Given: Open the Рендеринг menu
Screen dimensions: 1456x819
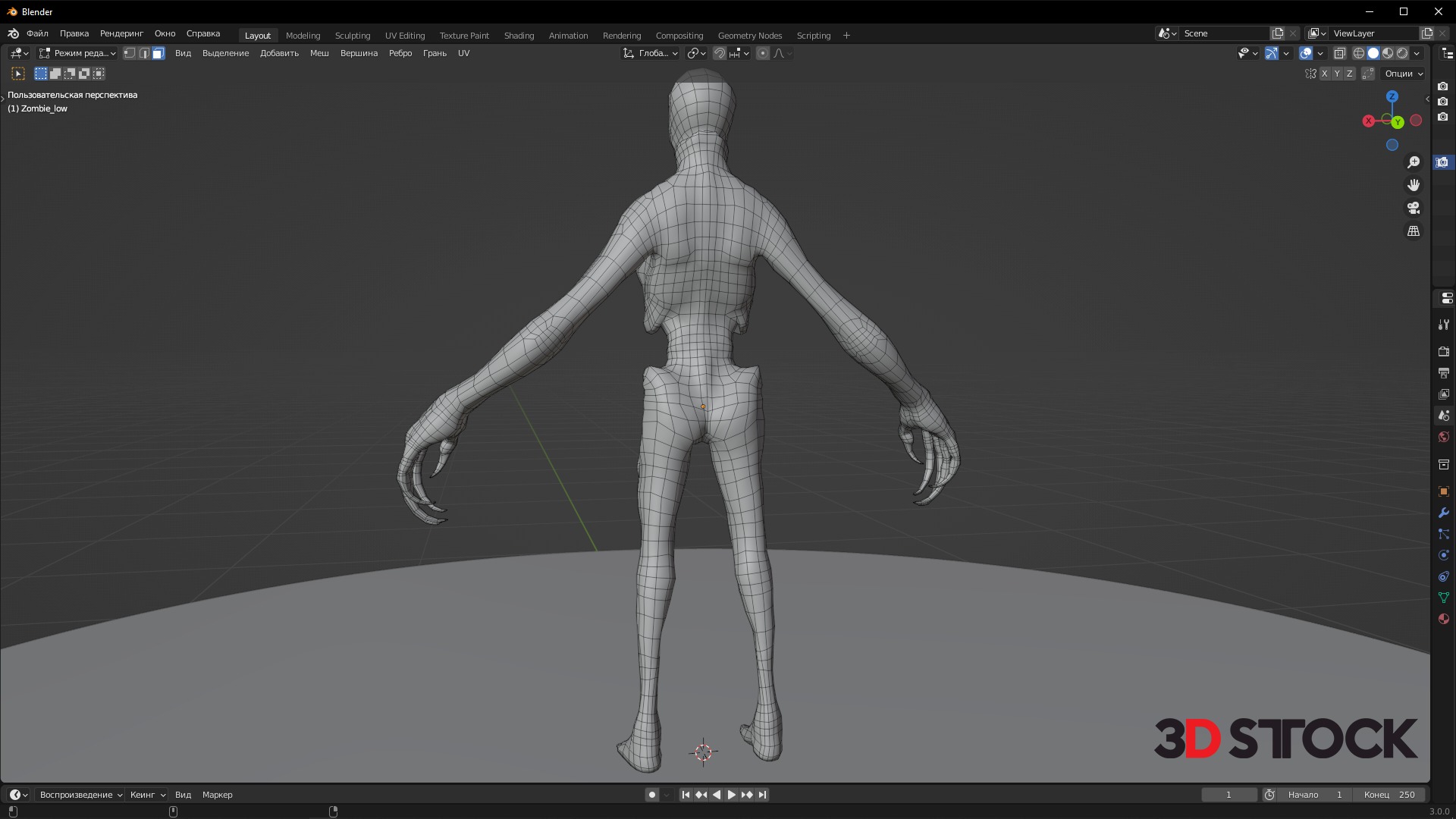Looking at the screenshot, I should 121,33.
